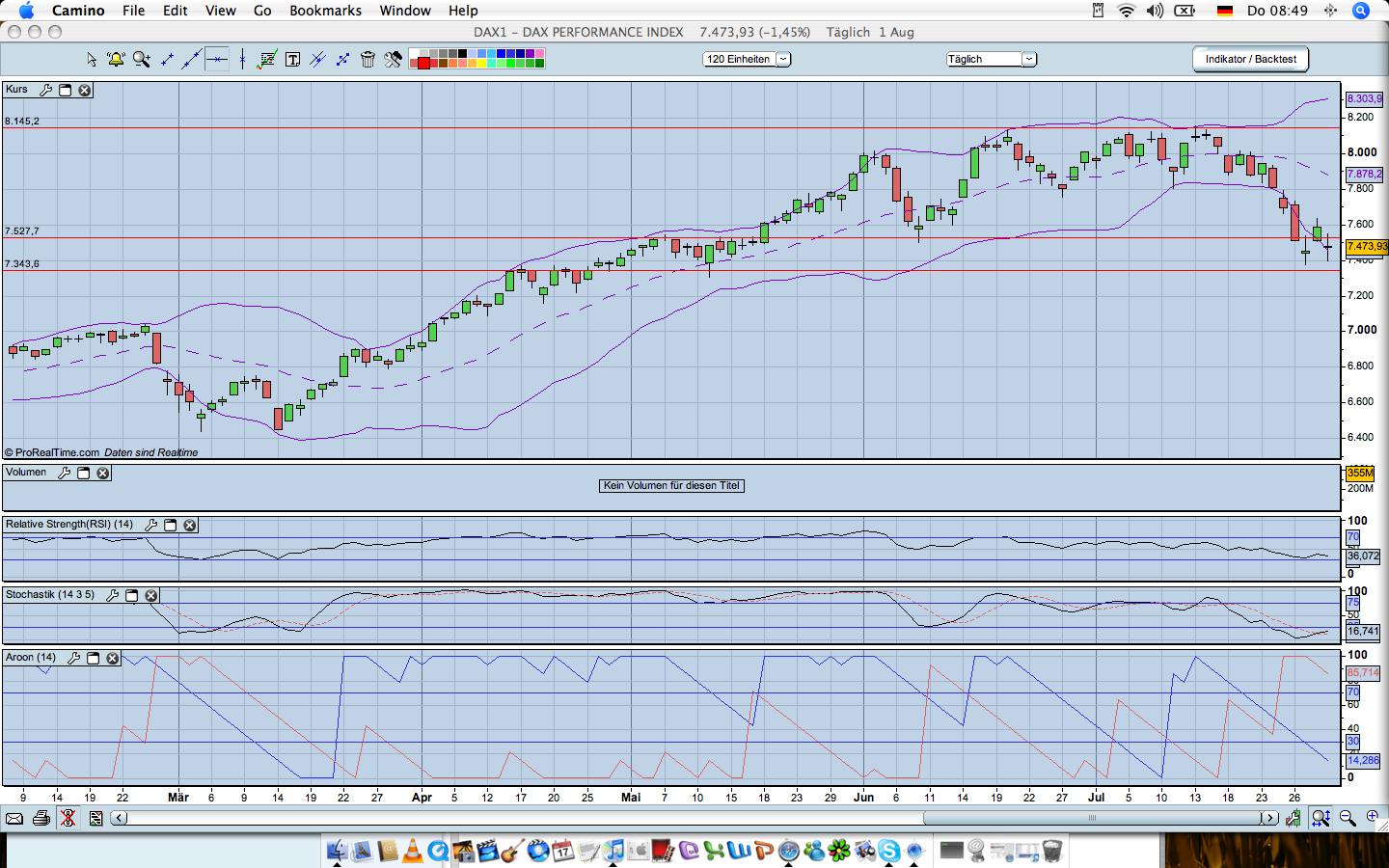
Task: Select the parallel channel lines tool
Action: click(x=317, y=60)
